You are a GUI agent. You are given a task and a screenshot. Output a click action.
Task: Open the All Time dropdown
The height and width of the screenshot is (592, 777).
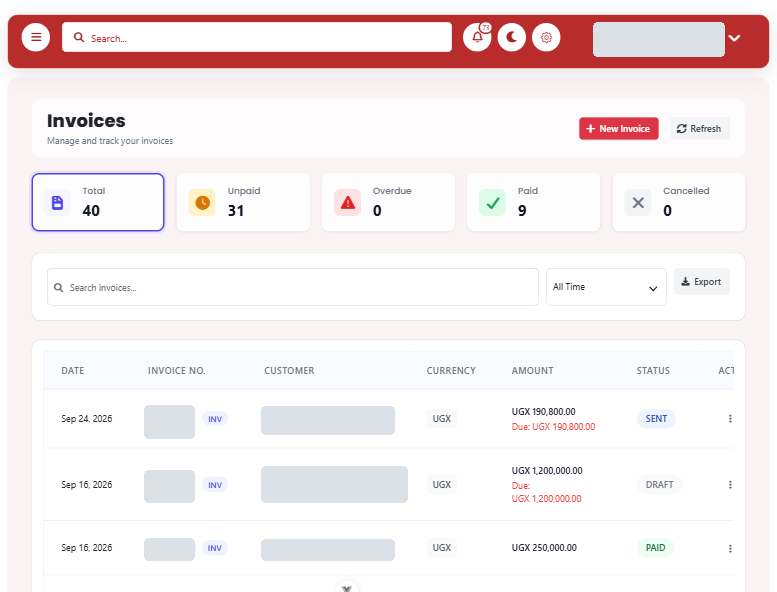tap(606, 287)
